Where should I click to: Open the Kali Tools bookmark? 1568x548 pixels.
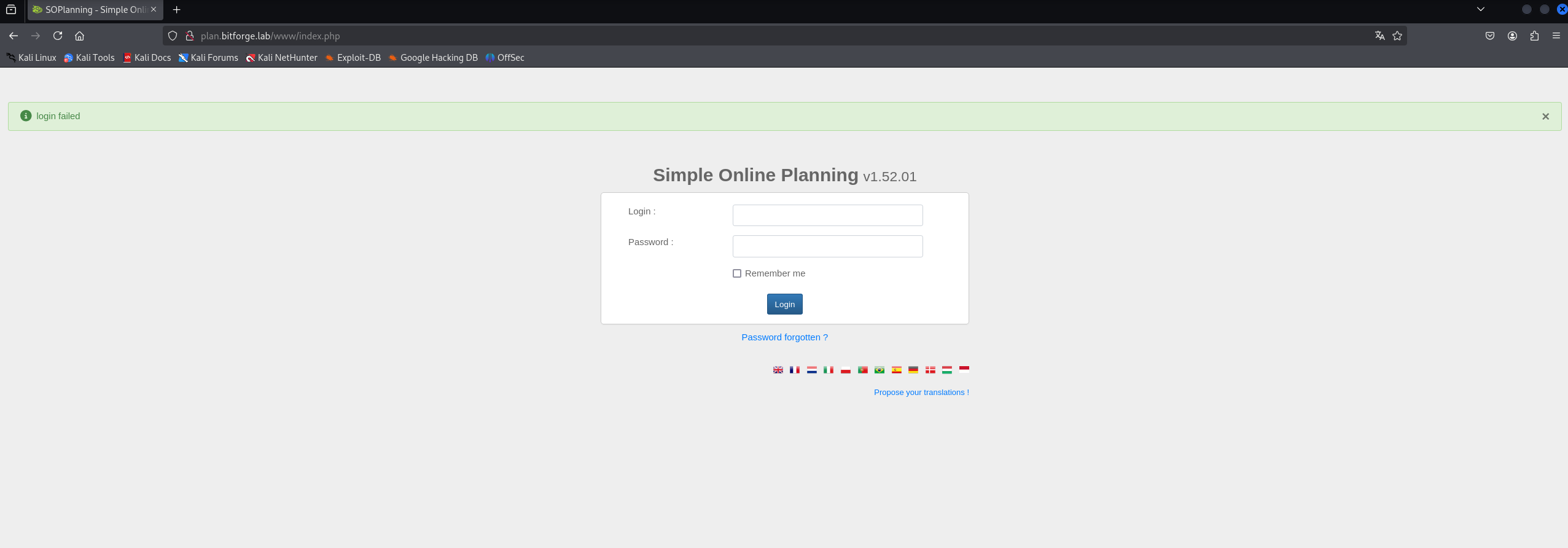(90, 58)
